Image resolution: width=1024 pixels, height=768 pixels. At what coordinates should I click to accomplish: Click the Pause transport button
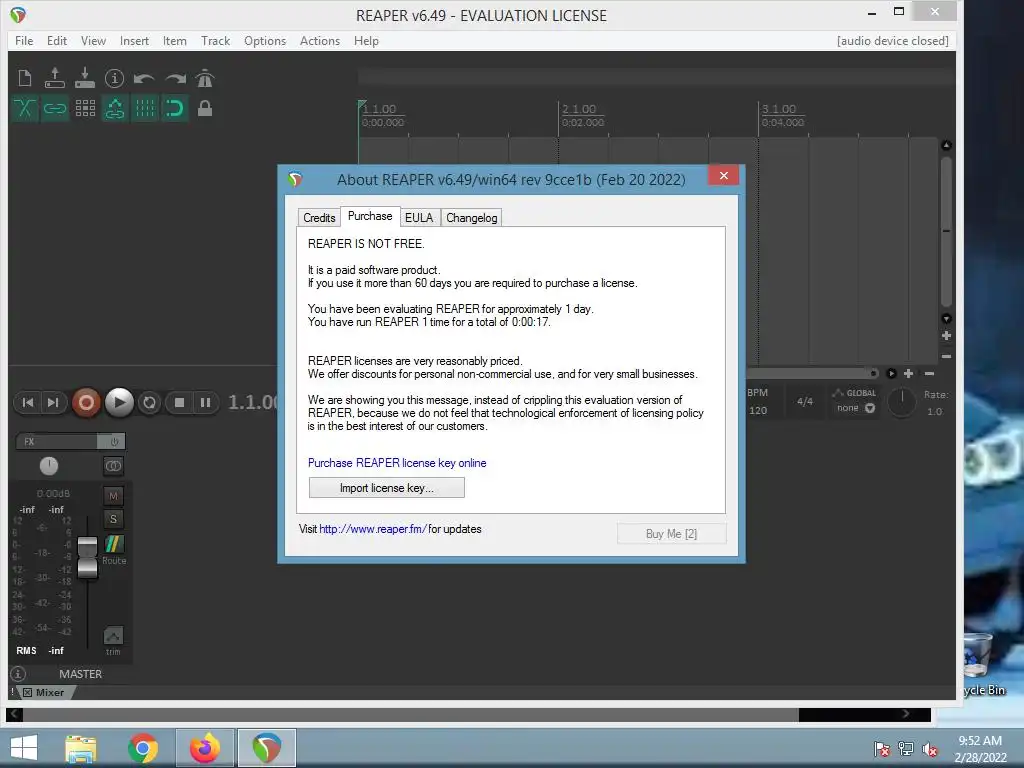point(205,403)
